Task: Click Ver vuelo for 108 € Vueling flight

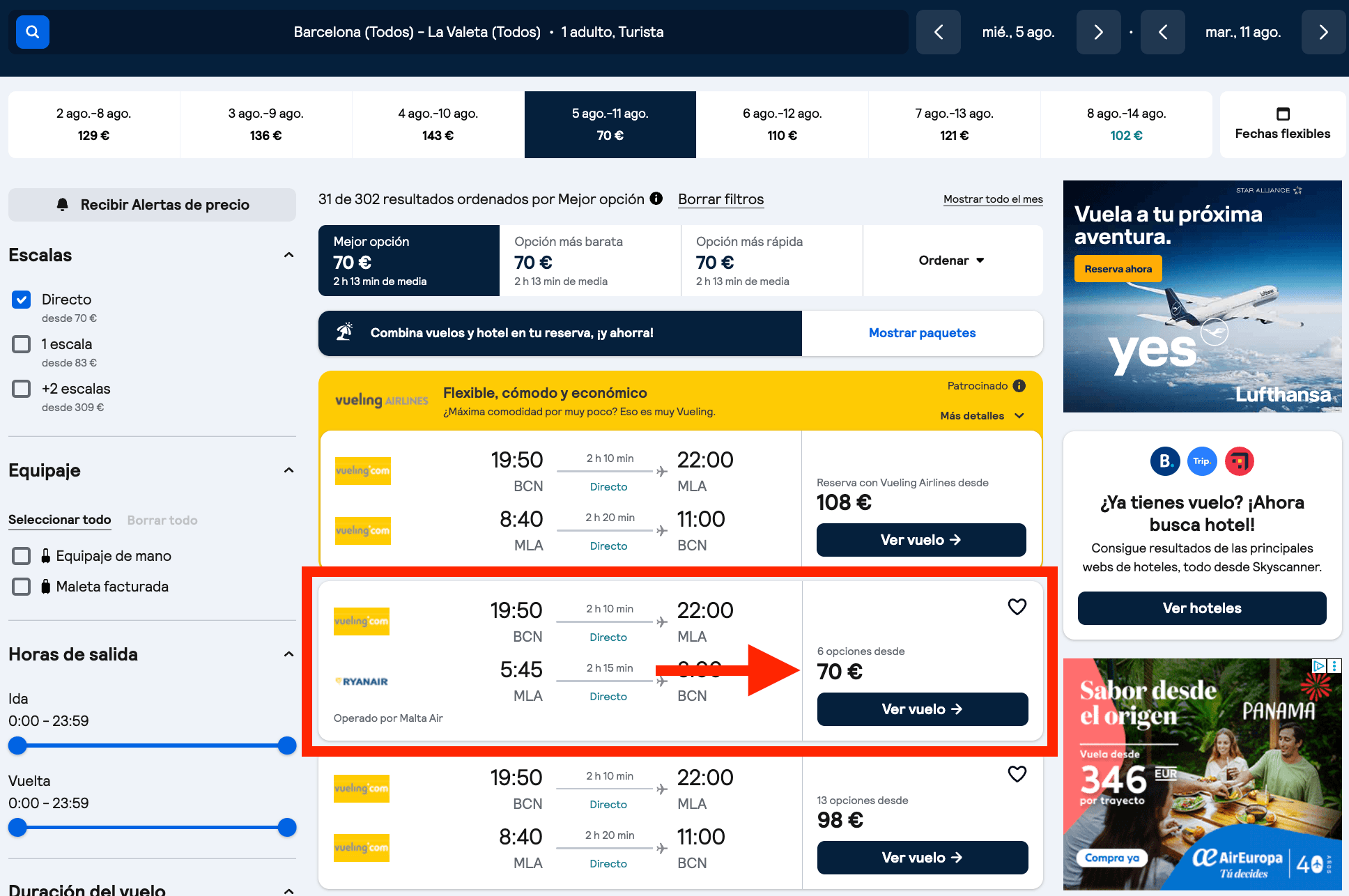Action: (921, 540)
